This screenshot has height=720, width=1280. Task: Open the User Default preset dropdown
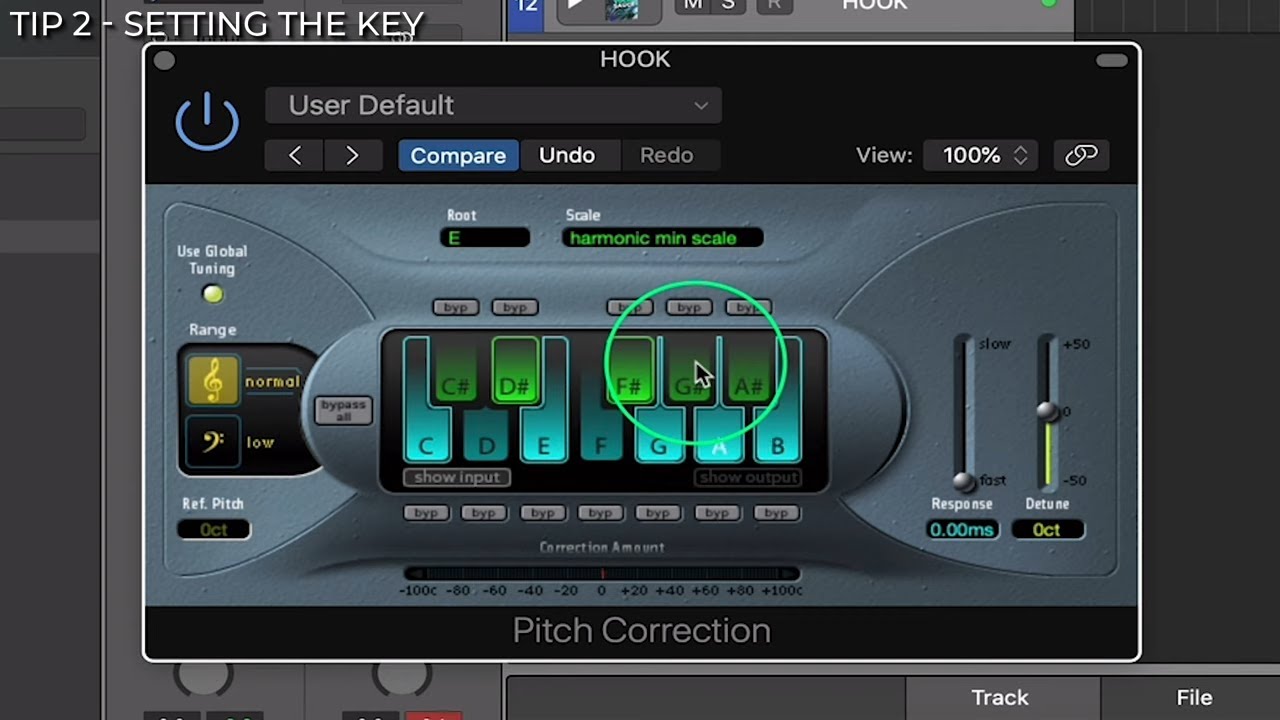[494, 105]
